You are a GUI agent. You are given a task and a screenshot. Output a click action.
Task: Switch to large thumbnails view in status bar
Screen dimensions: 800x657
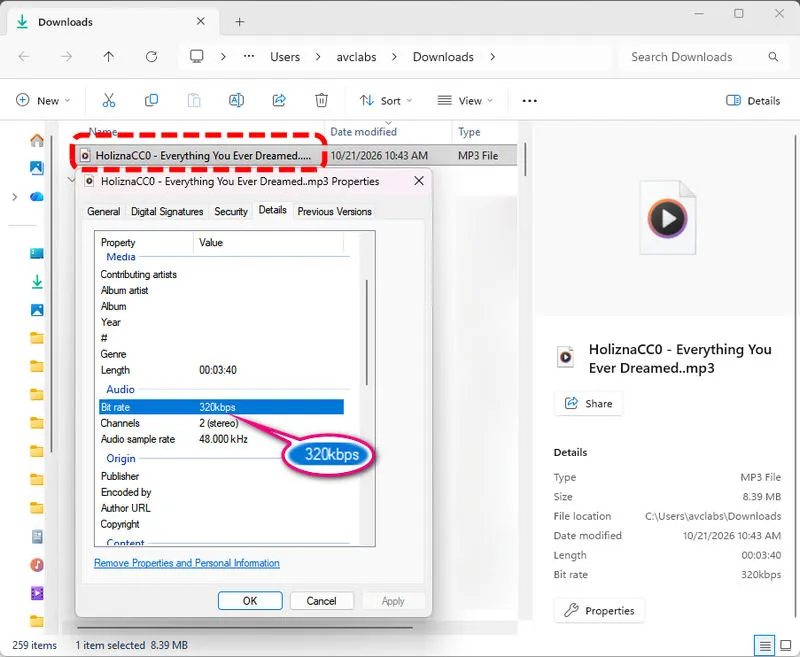tap(786, 646)
